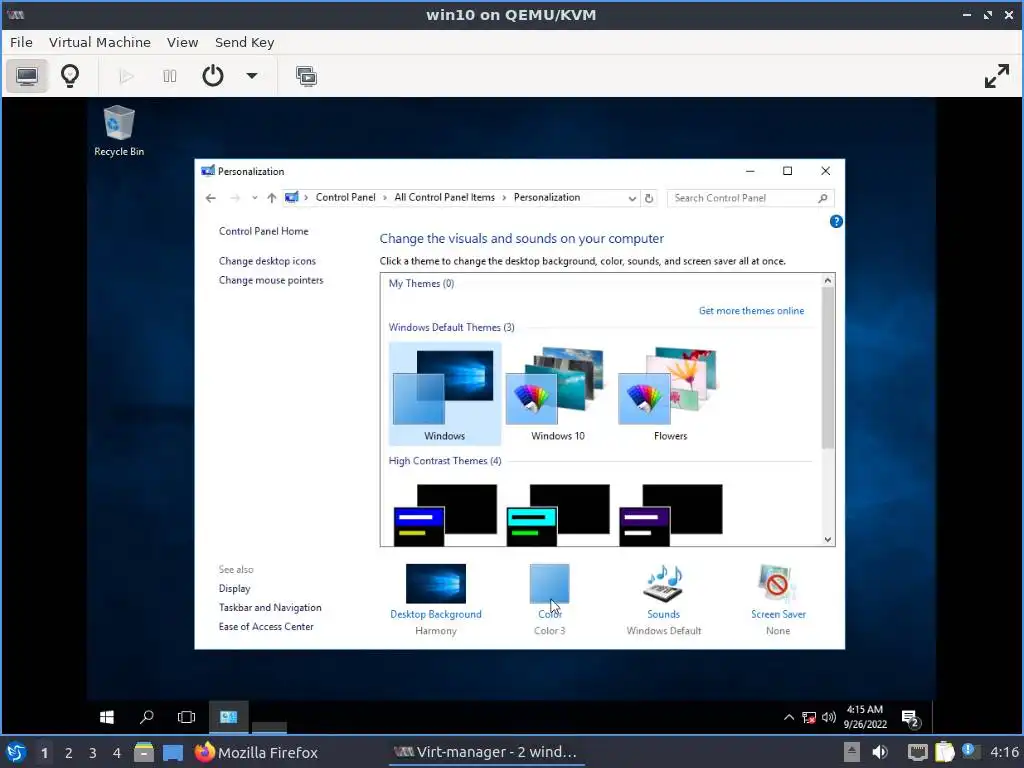
Task: Open Display link under See also
Action: (x=234, y=588)
